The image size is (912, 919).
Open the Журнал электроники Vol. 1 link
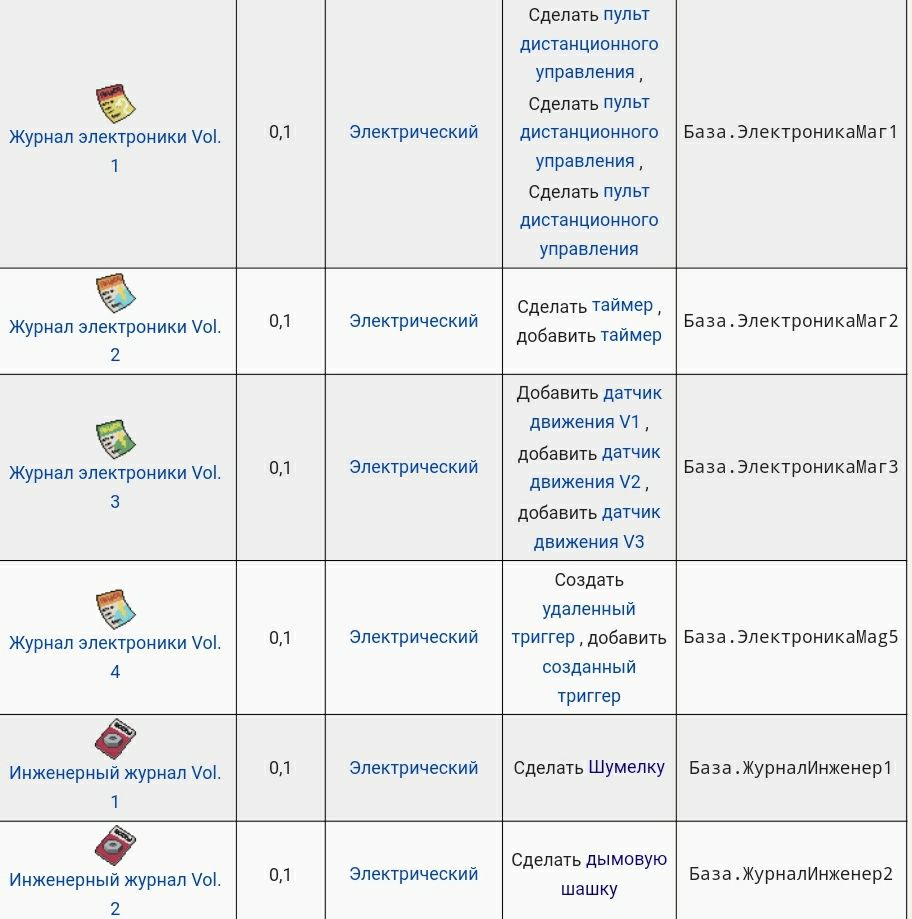115,137
